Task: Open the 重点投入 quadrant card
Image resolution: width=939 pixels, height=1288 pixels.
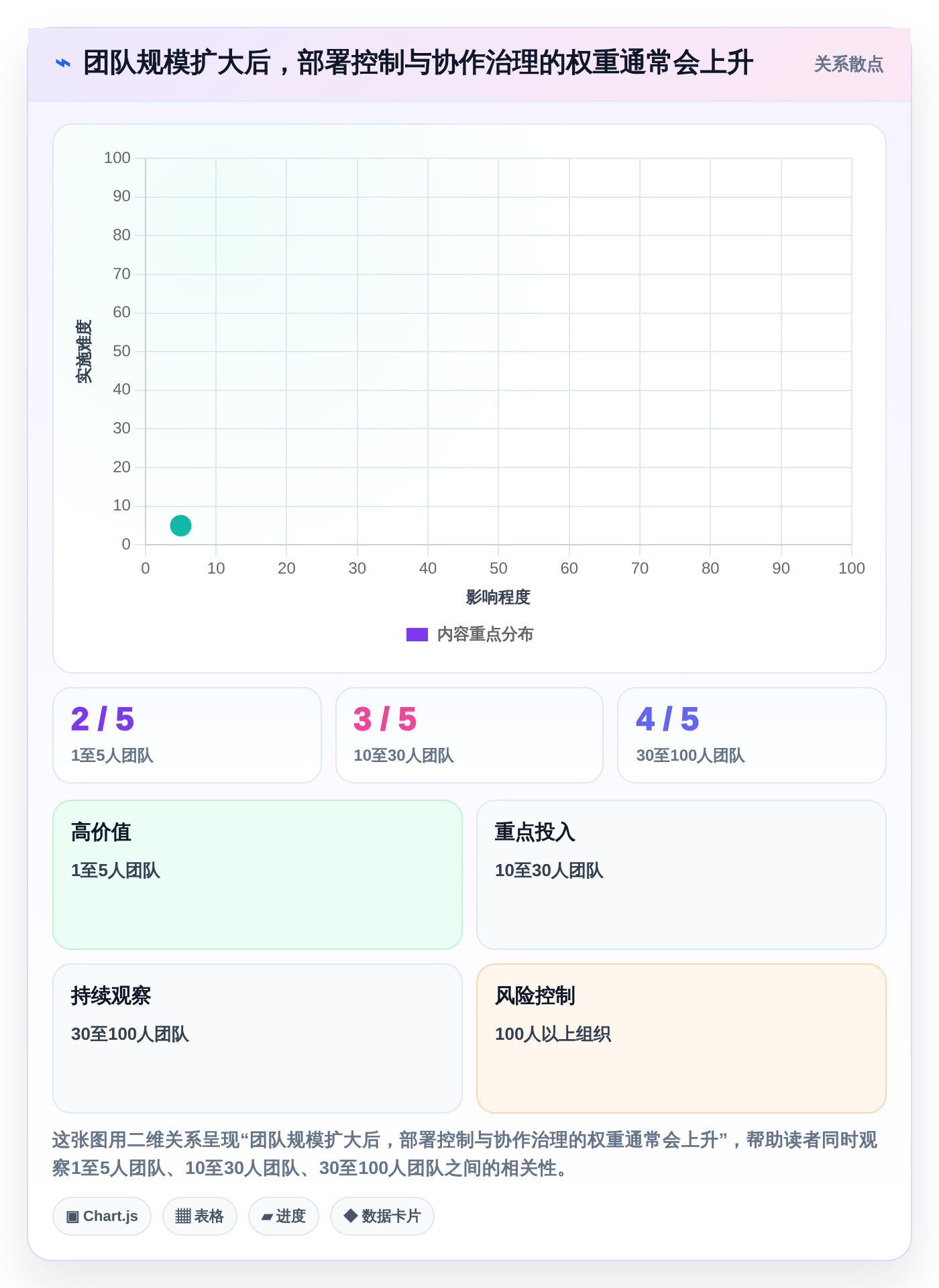Action: tap(681, 875)
